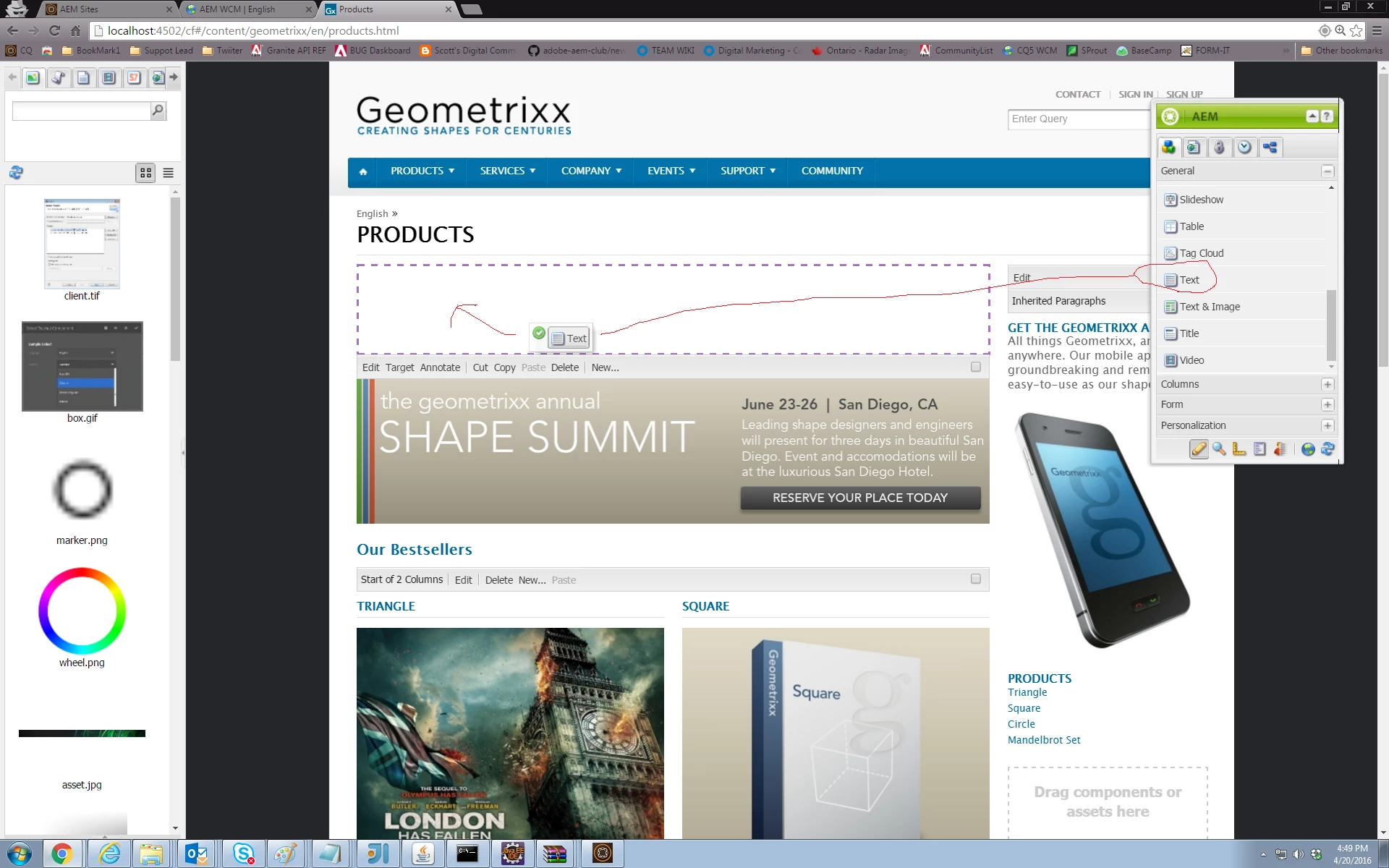Open the Mandelbrot Set product link
Image resolution: width=1389 pixels, height=868 pixels.
pyautogui.click(x=1043, y=740)
